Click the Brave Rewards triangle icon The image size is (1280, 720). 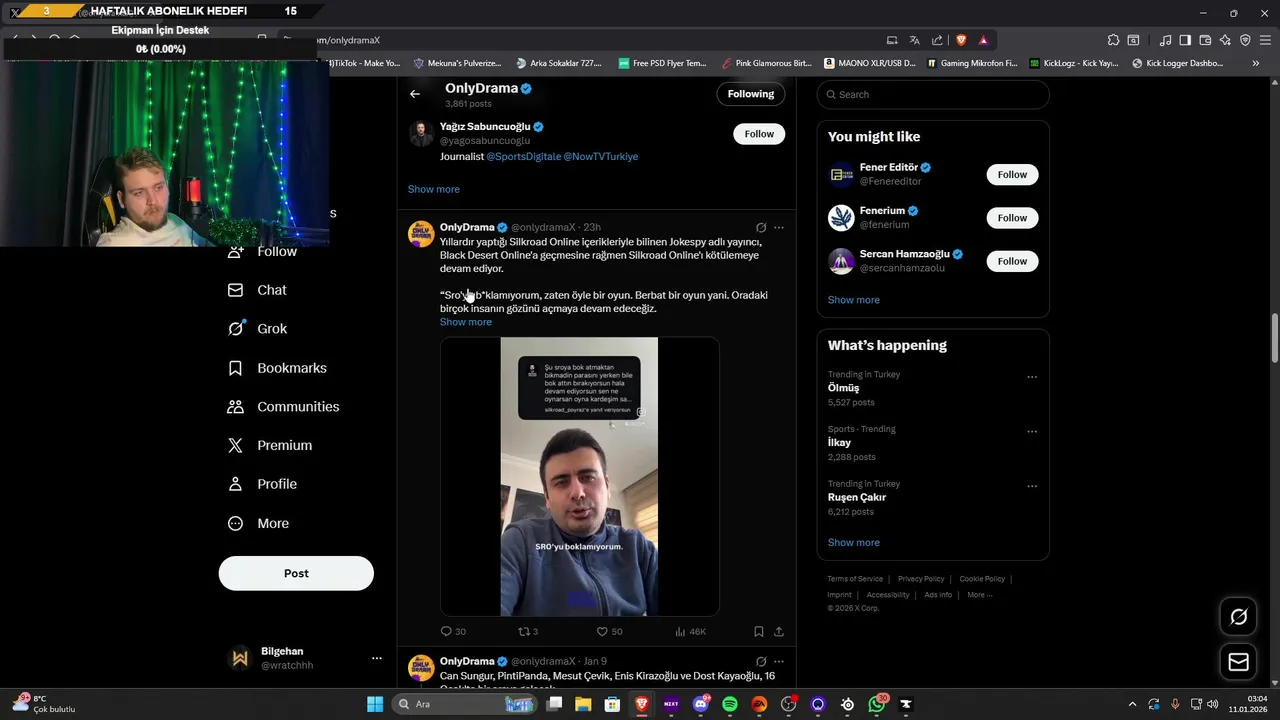click(x=984, y=40)
